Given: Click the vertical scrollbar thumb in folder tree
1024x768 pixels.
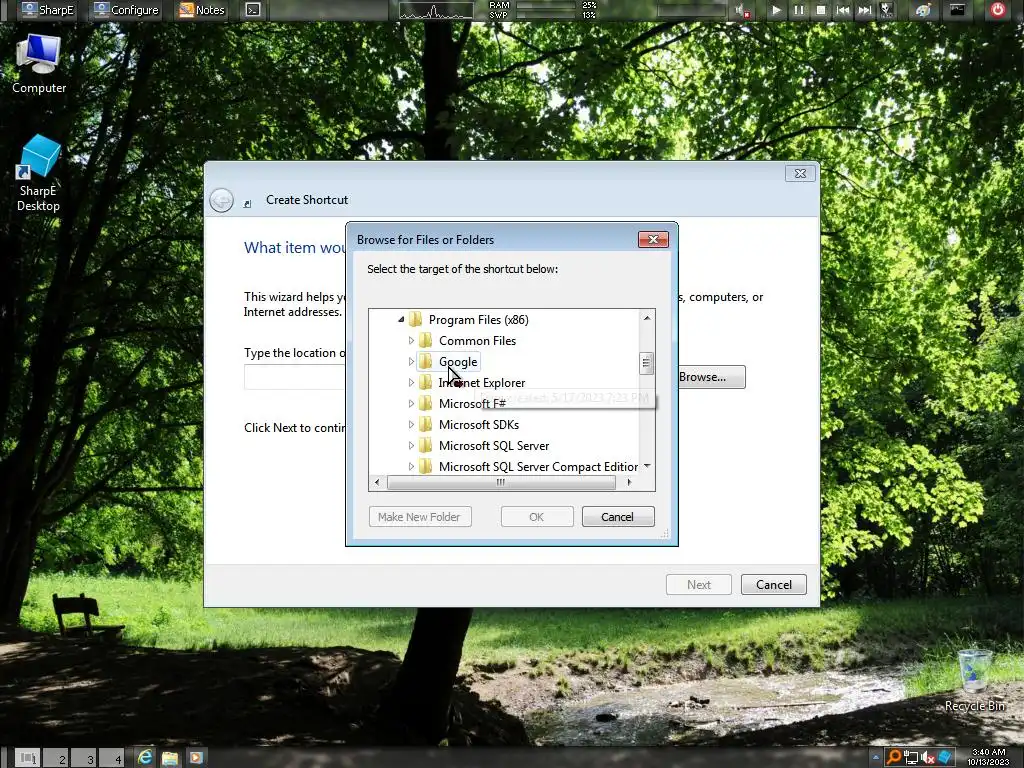Looking at the screenshot, I should pos(647,363).
